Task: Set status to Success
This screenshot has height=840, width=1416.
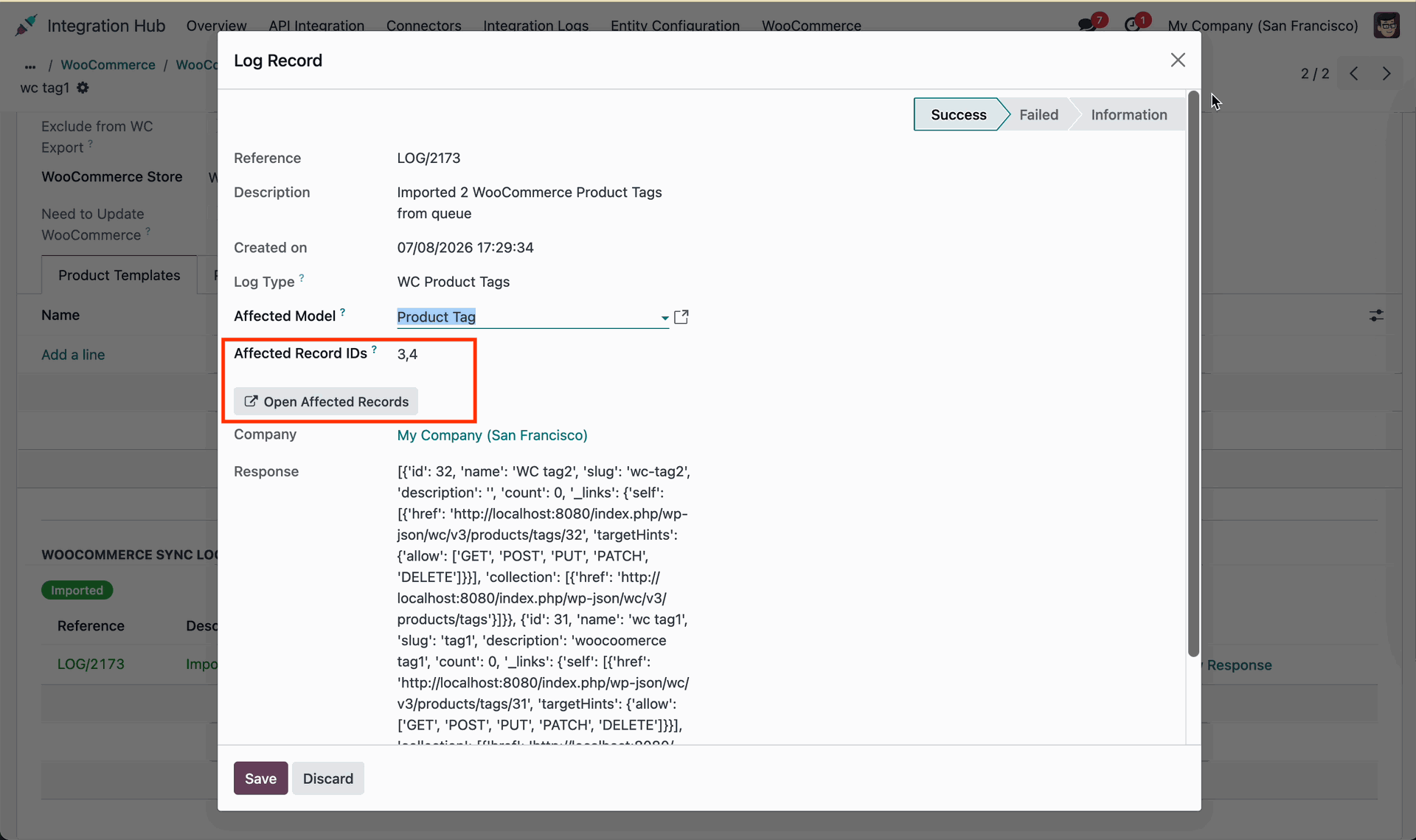Action: click(x=958, y=114)
